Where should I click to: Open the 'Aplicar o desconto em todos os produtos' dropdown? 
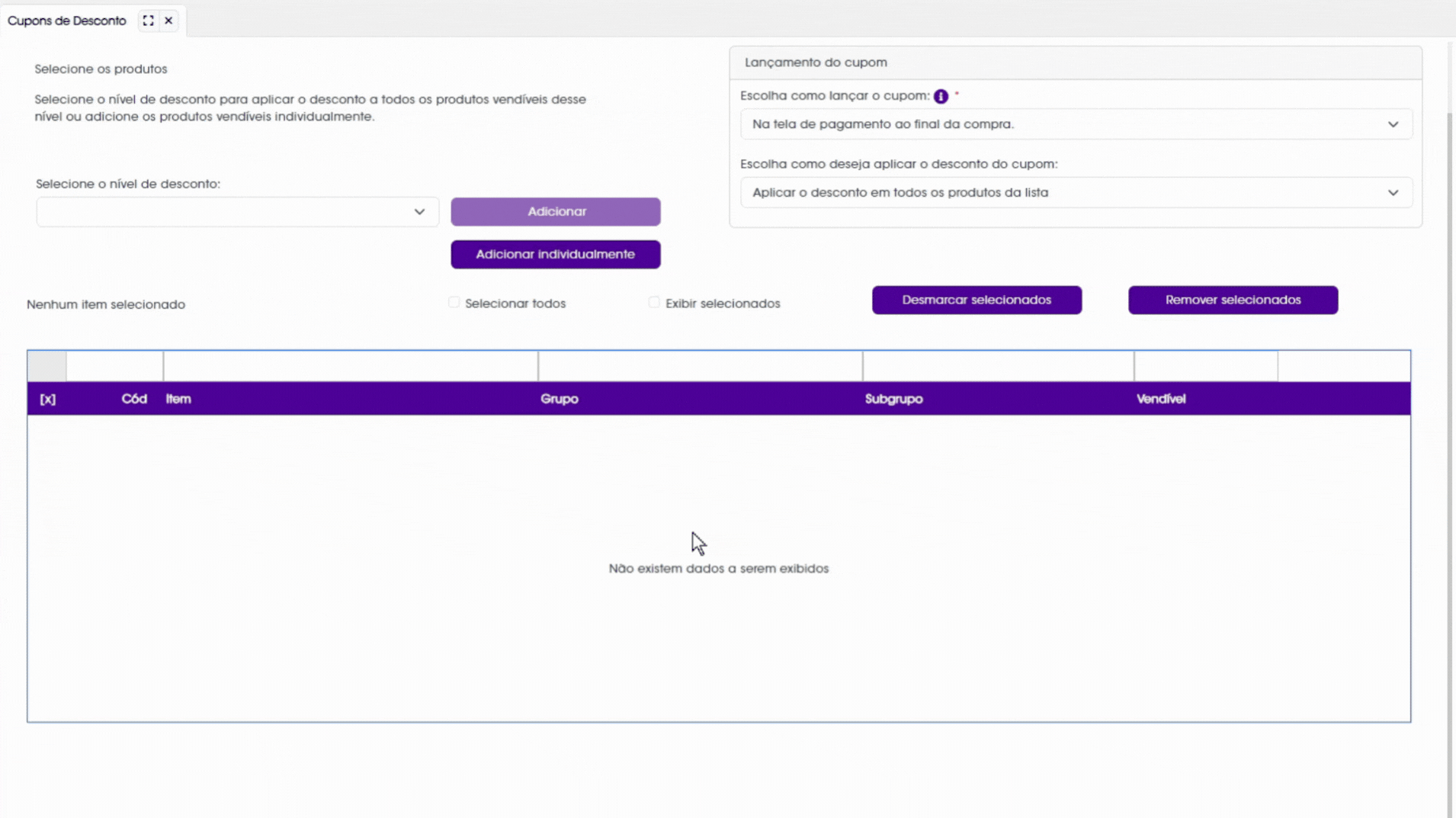[1076, 193]
